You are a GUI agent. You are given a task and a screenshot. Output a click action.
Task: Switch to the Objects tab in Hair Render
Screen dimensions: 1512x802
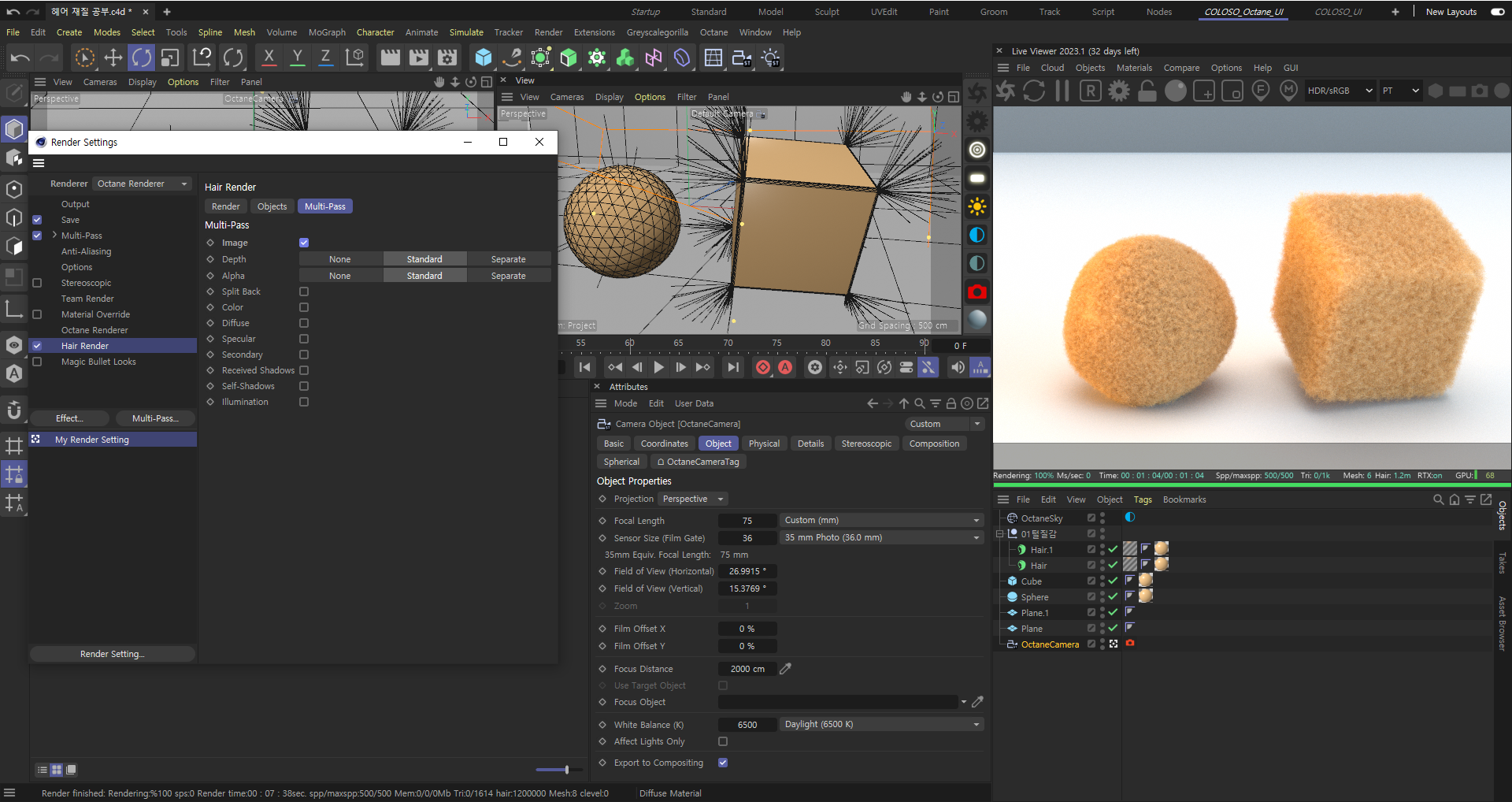point(272,206)
